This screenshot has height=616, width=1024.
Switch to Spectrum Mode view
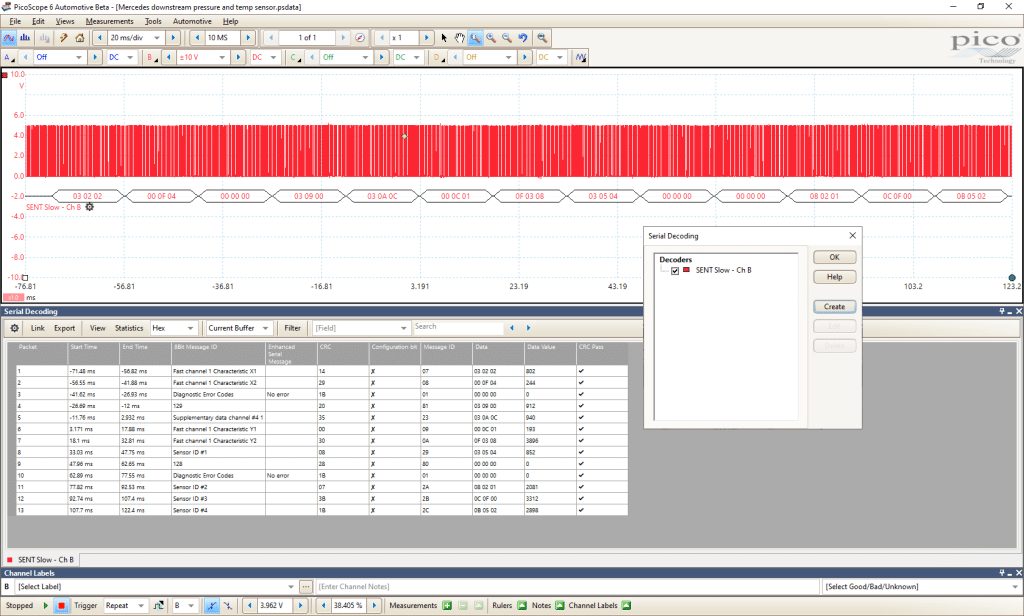click(x=25, y=38)
